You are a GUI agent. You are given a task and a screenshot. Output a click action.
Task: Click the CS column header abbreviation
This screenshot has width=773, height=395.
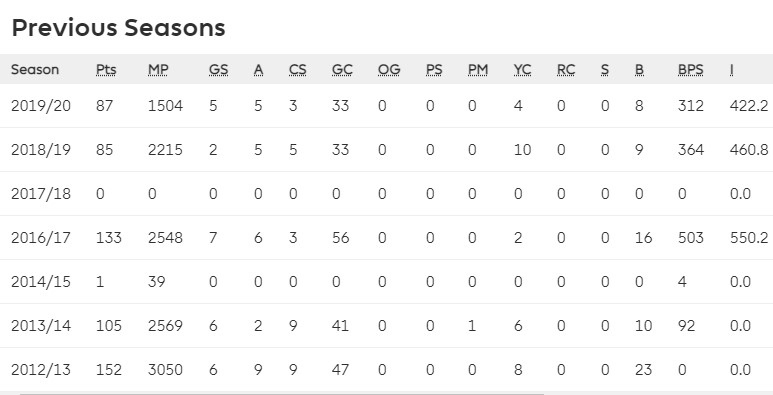tap(298, 70)
